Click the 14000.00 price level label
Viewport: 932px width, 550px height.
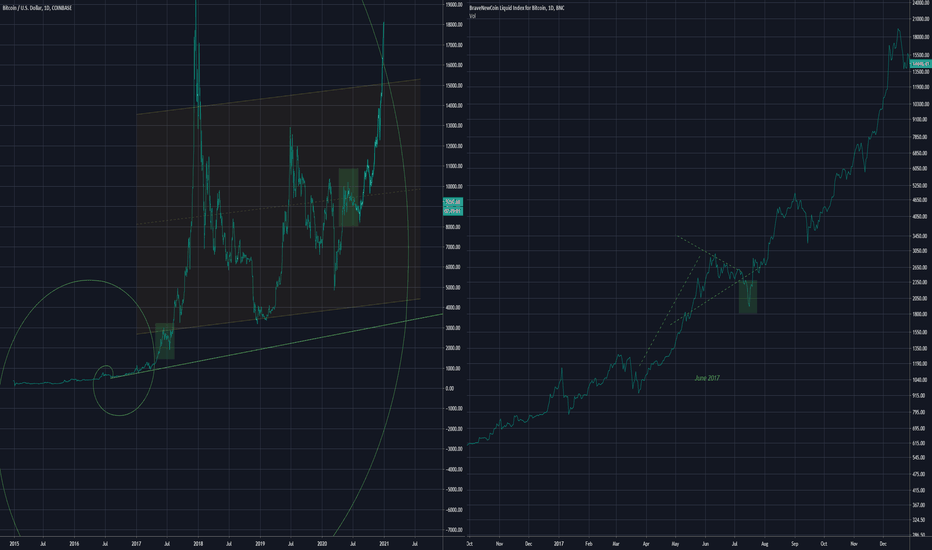(x=454, y=106)
